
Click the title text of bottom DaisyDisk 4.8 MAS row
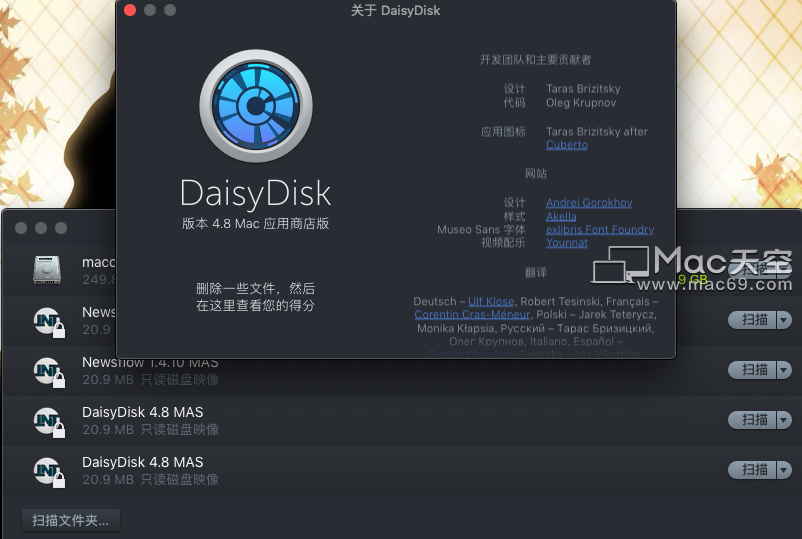click(x=143, y=462)
